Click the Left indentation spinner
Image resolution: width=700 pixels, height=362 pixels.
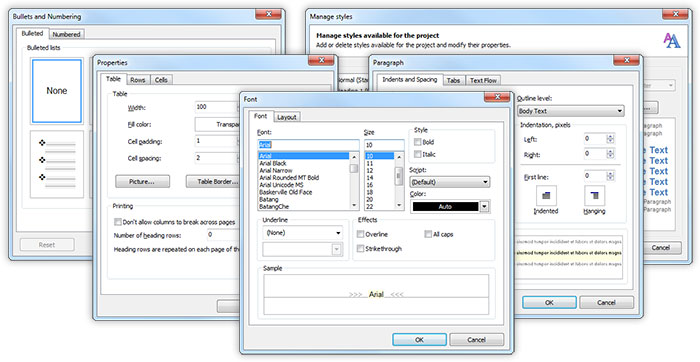pos(610,139)
